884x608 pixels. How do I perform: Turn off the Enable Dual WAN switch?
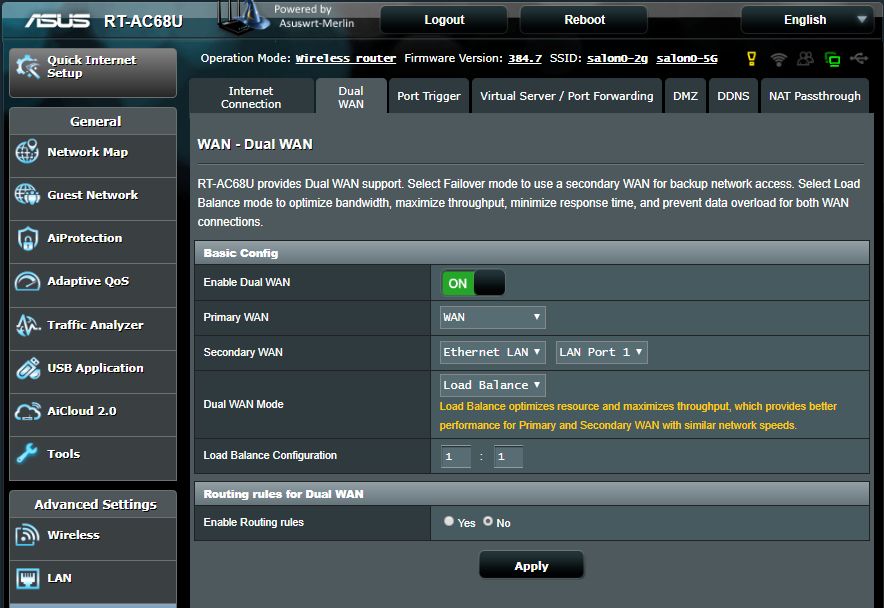point(472,283)
